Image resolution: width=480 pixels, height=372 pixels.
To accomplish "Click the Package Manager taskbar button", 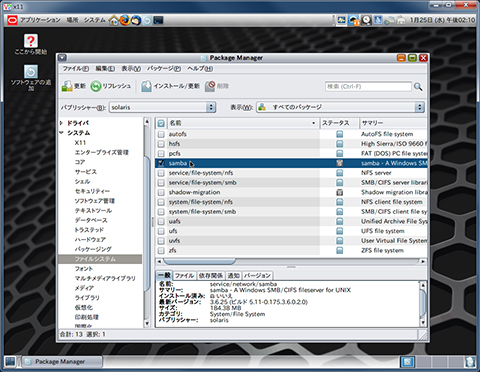I will pyautogui.click(x=62, y=362).
